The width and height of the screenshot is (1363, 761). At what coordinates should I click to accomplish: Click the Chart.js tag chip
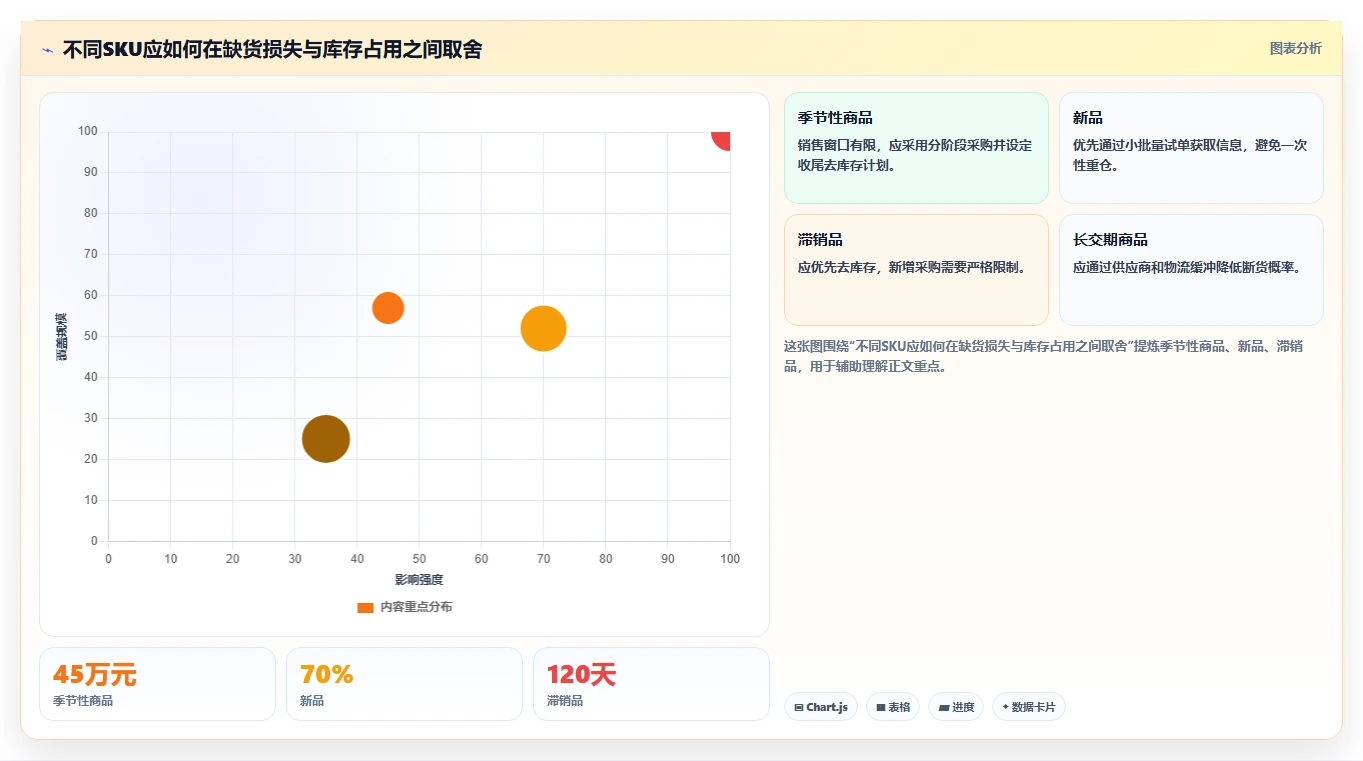[x=821, y=707]
